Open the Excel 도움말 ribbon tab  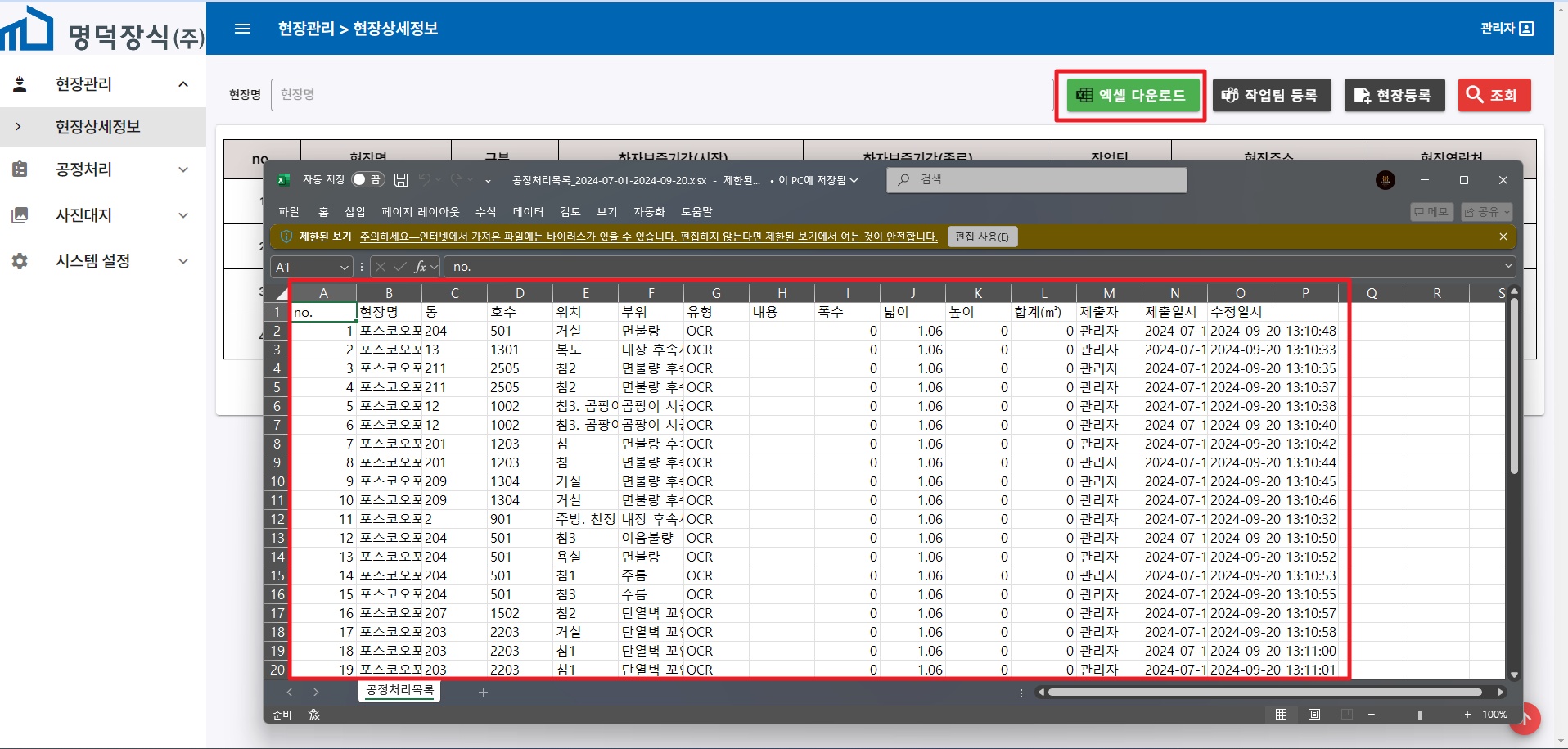click(697, 211)
